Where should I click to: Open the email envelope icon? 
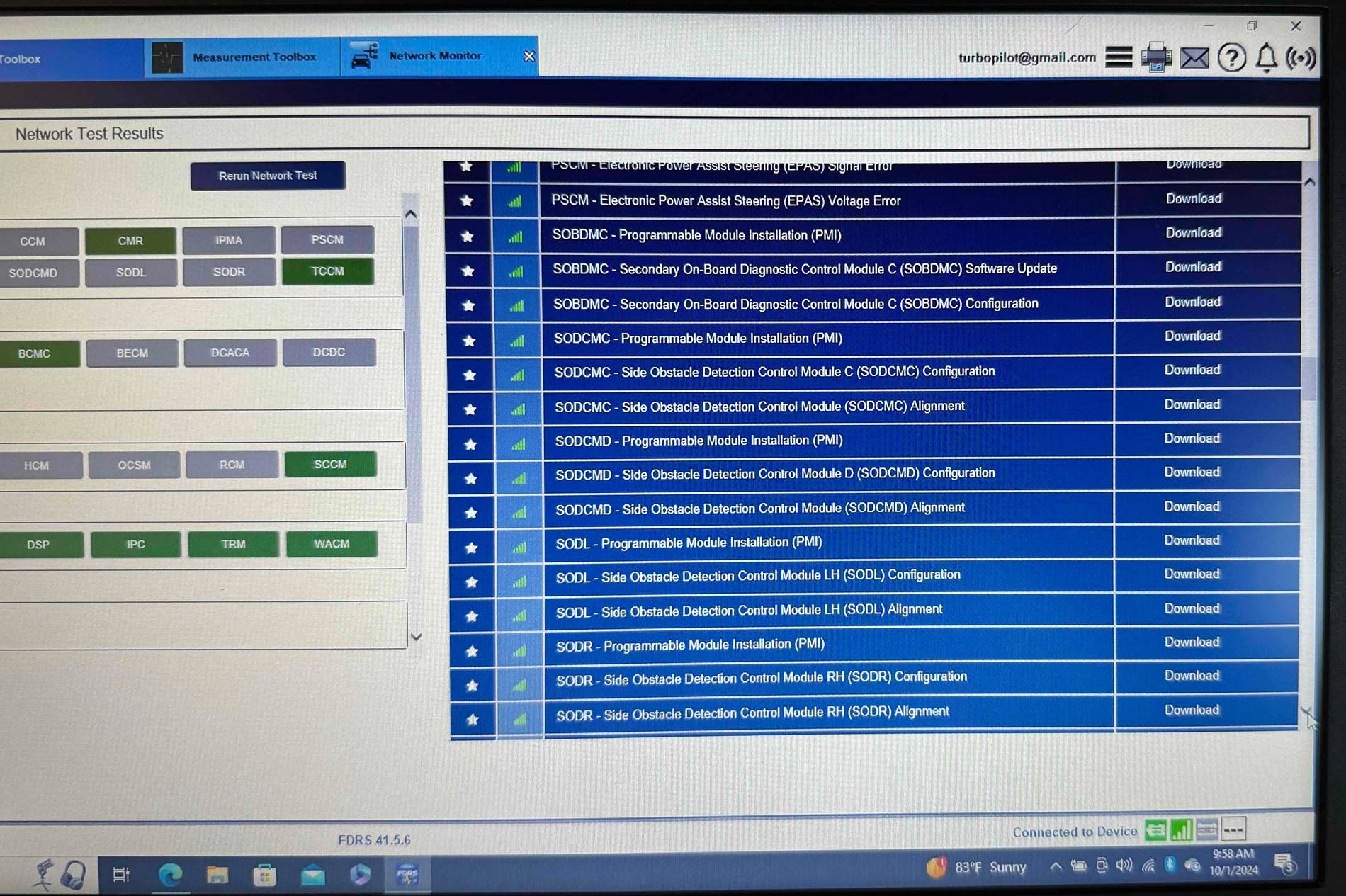1195,58
